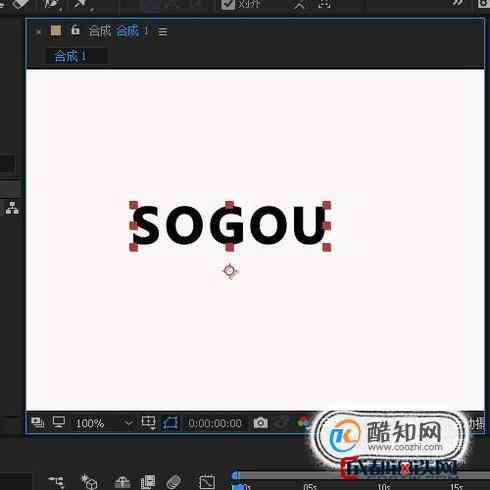This screenshot has width=490, height=490.
Task: Click the timeline work area start handle
Action: 235,475
